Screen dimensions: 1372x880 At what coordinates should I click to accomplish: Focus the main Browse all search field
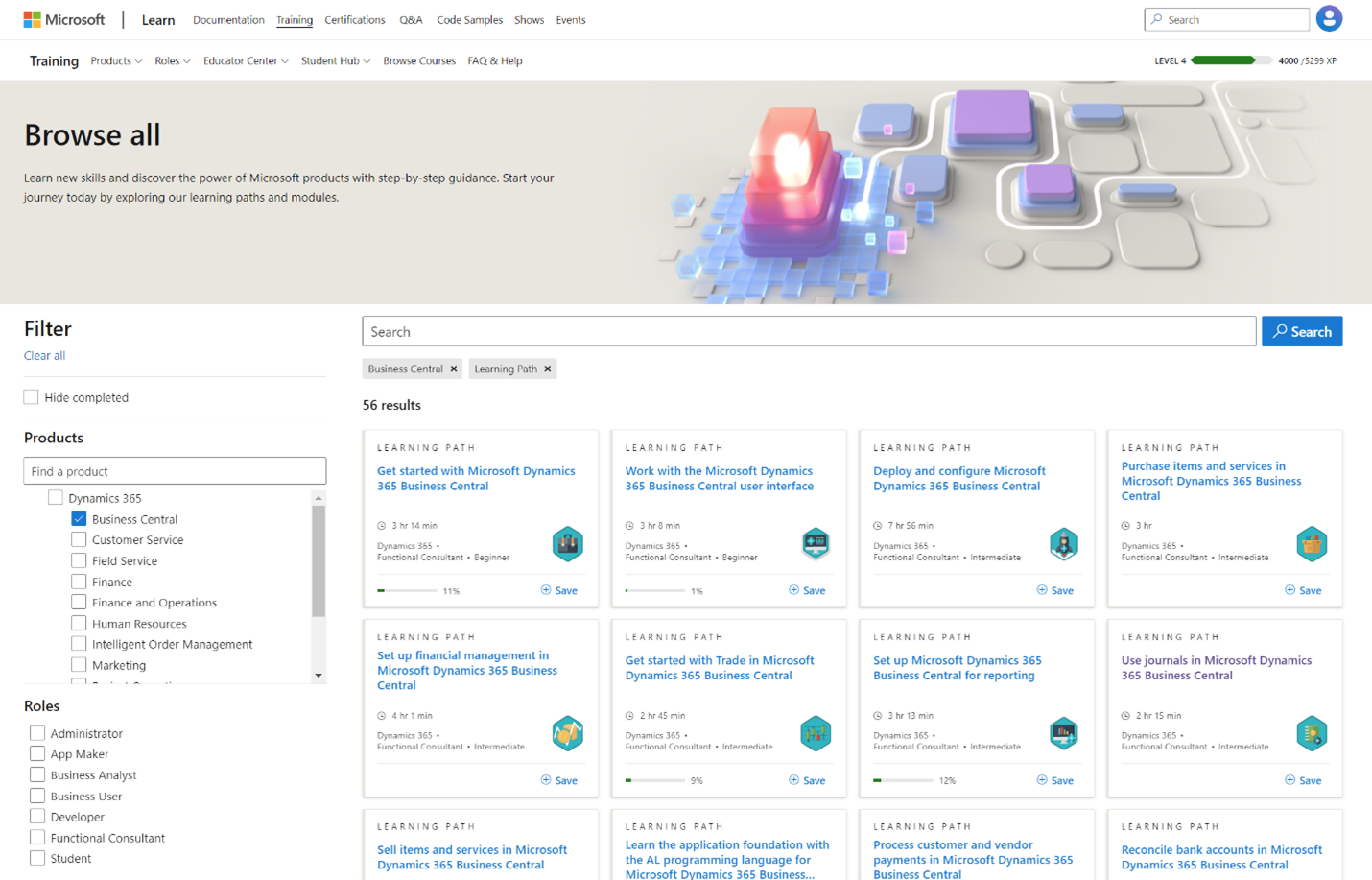(x=809, y=331)
